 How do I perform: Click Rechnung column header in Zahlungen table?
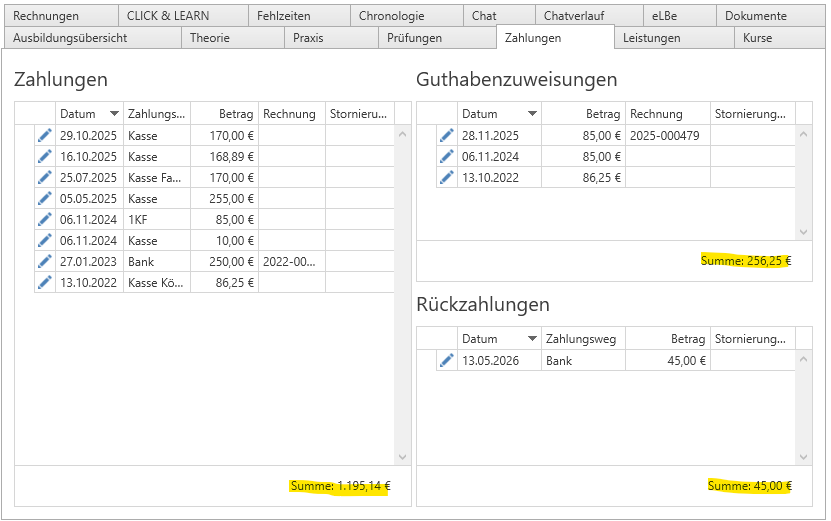pos(292,114)
